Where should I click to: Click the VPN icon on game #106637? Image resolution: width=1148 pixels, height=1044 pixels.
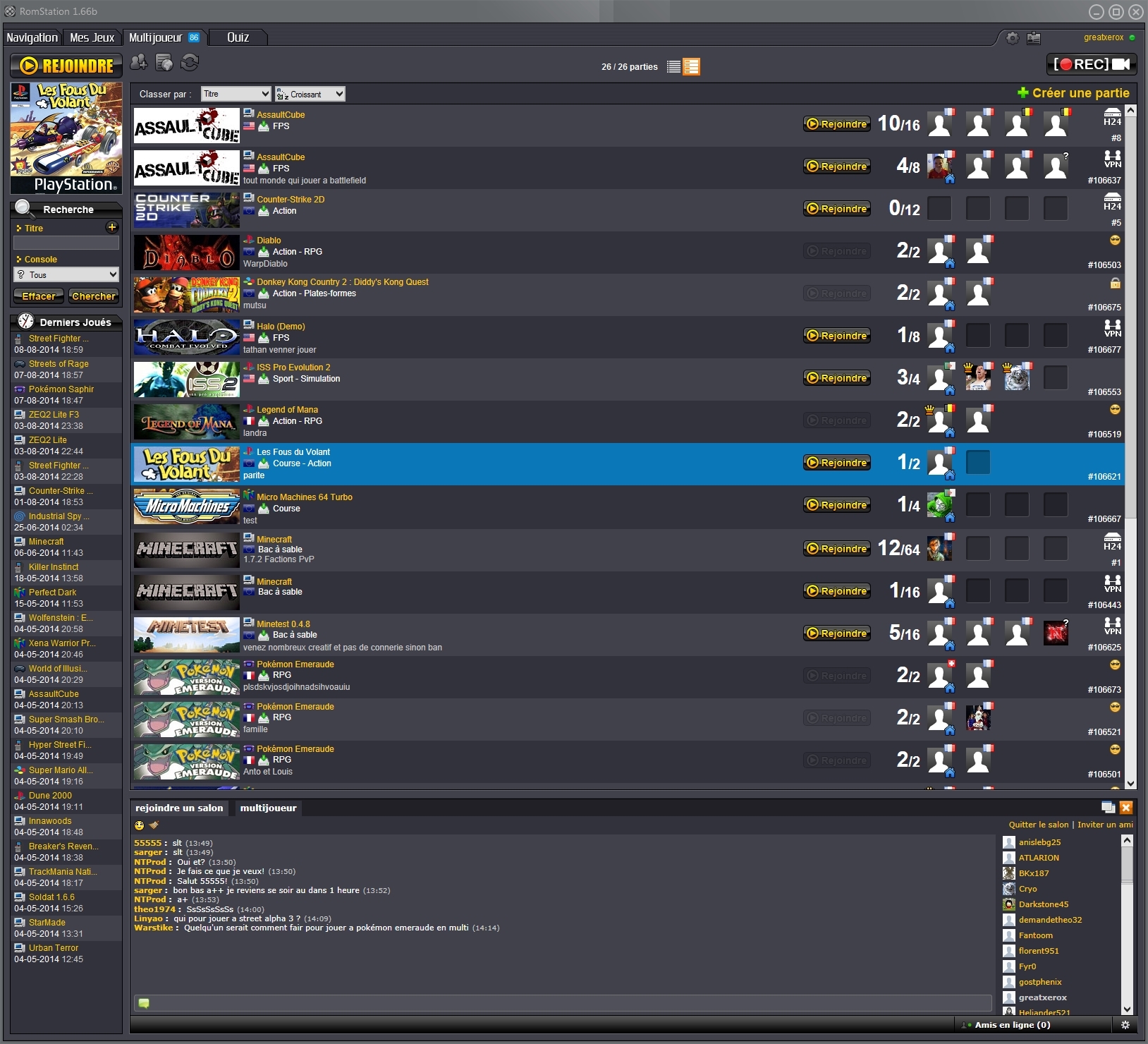pos(1112,159)
